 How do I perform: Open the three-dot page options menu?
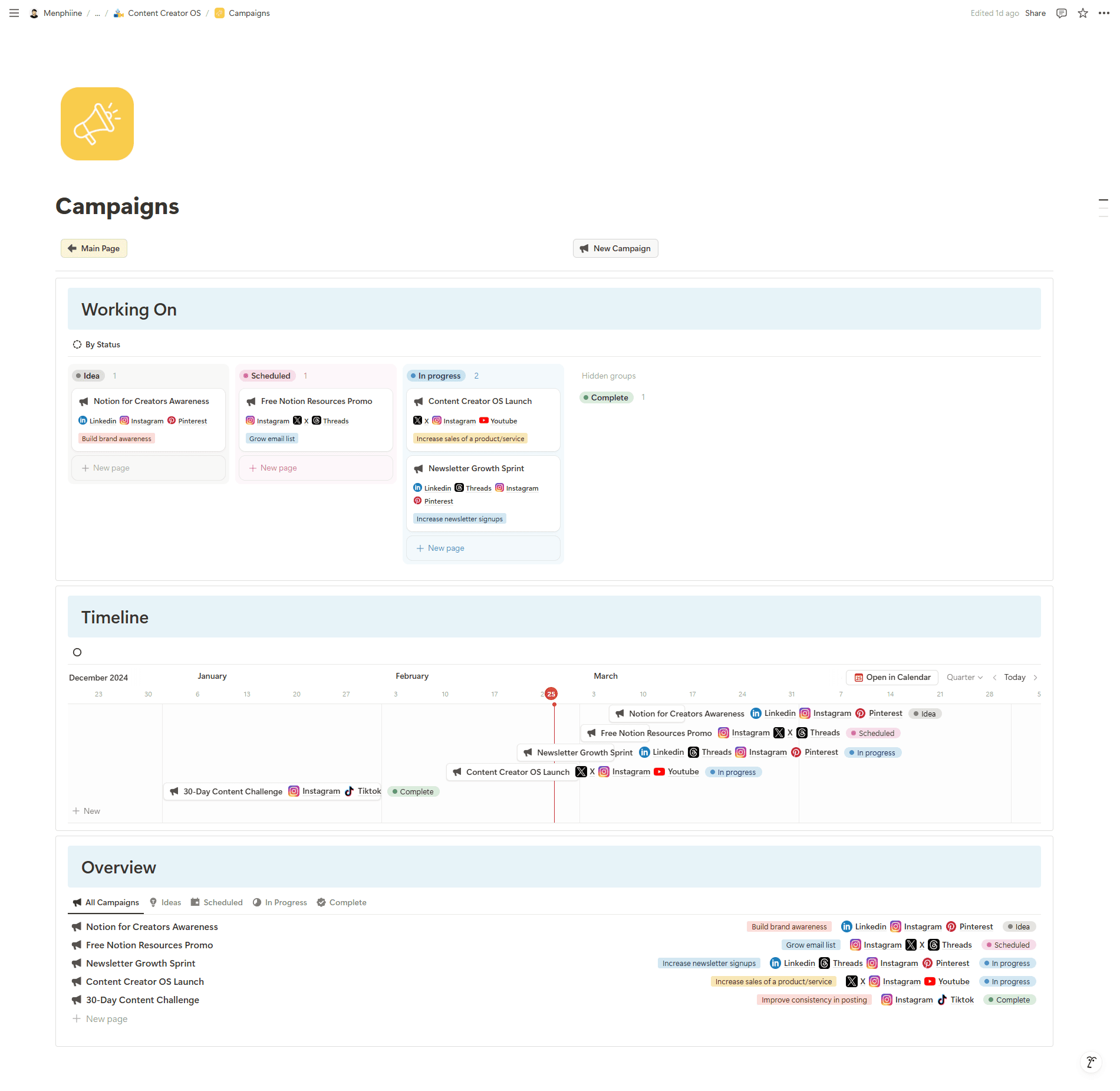[1104, 13]
